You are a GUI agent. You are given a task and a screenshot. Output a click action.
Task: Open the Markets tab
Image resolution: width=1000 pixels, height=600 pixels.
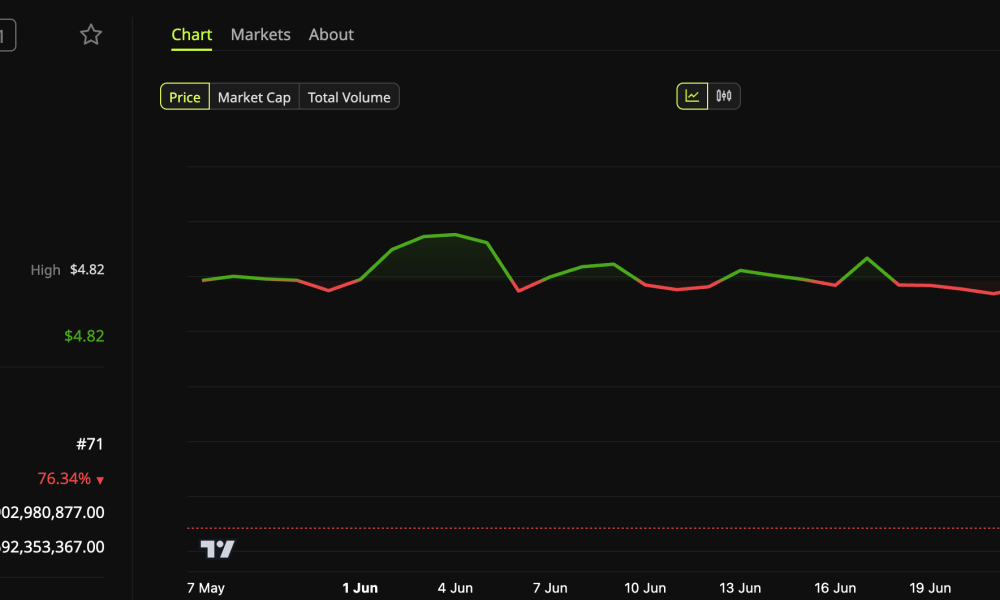pyautogui.click(x=260, y=34)
